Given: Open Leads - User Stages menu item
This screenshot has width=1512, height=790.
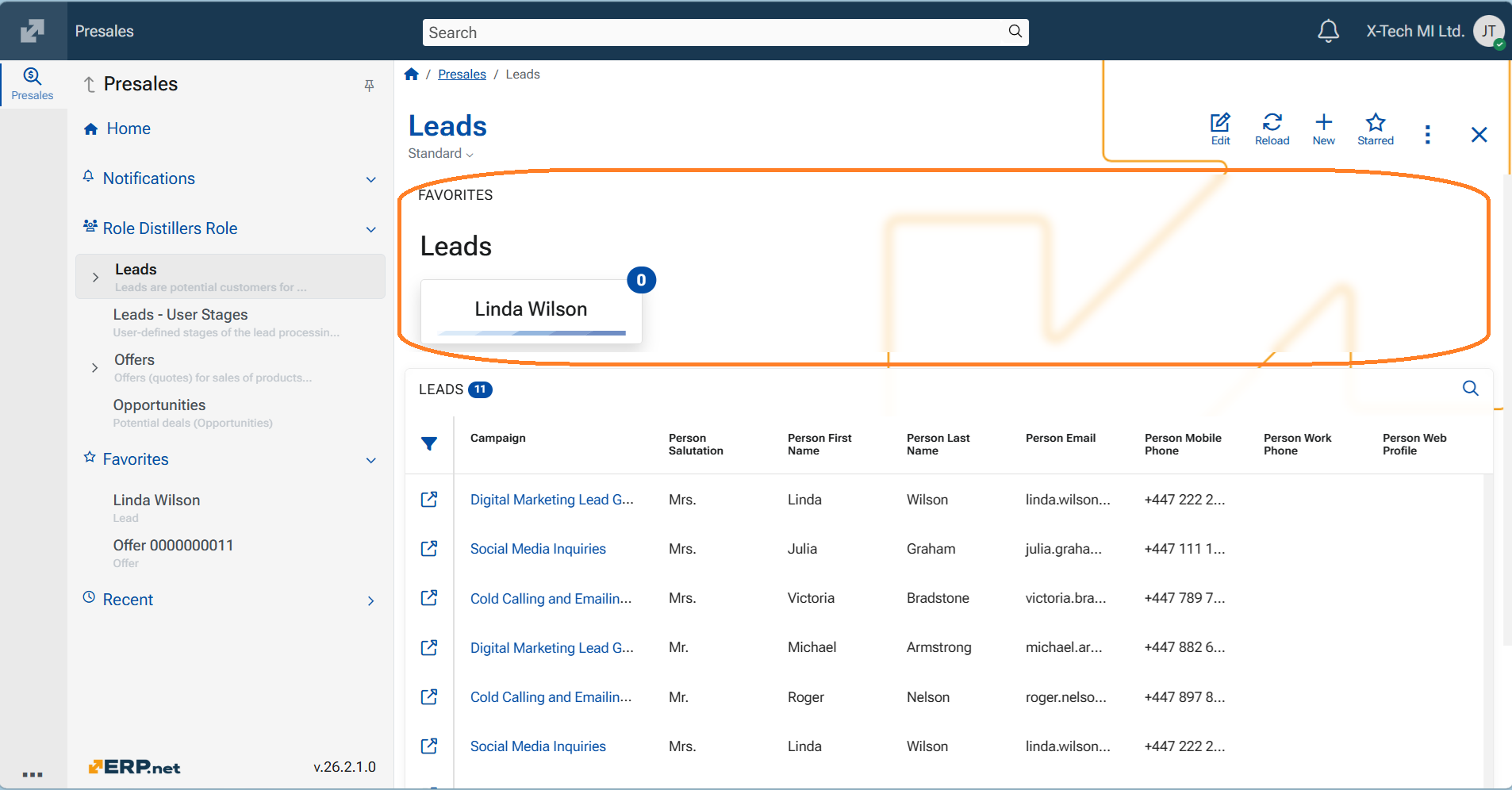Looking at the screenshot, I should tap(180, 315).
